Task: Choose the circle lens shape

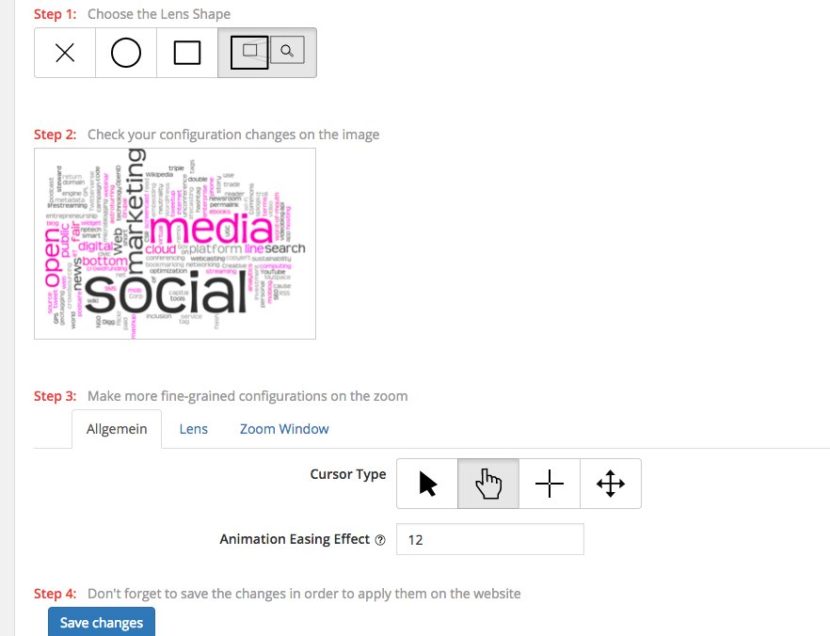Action: [x=126, y=53]
